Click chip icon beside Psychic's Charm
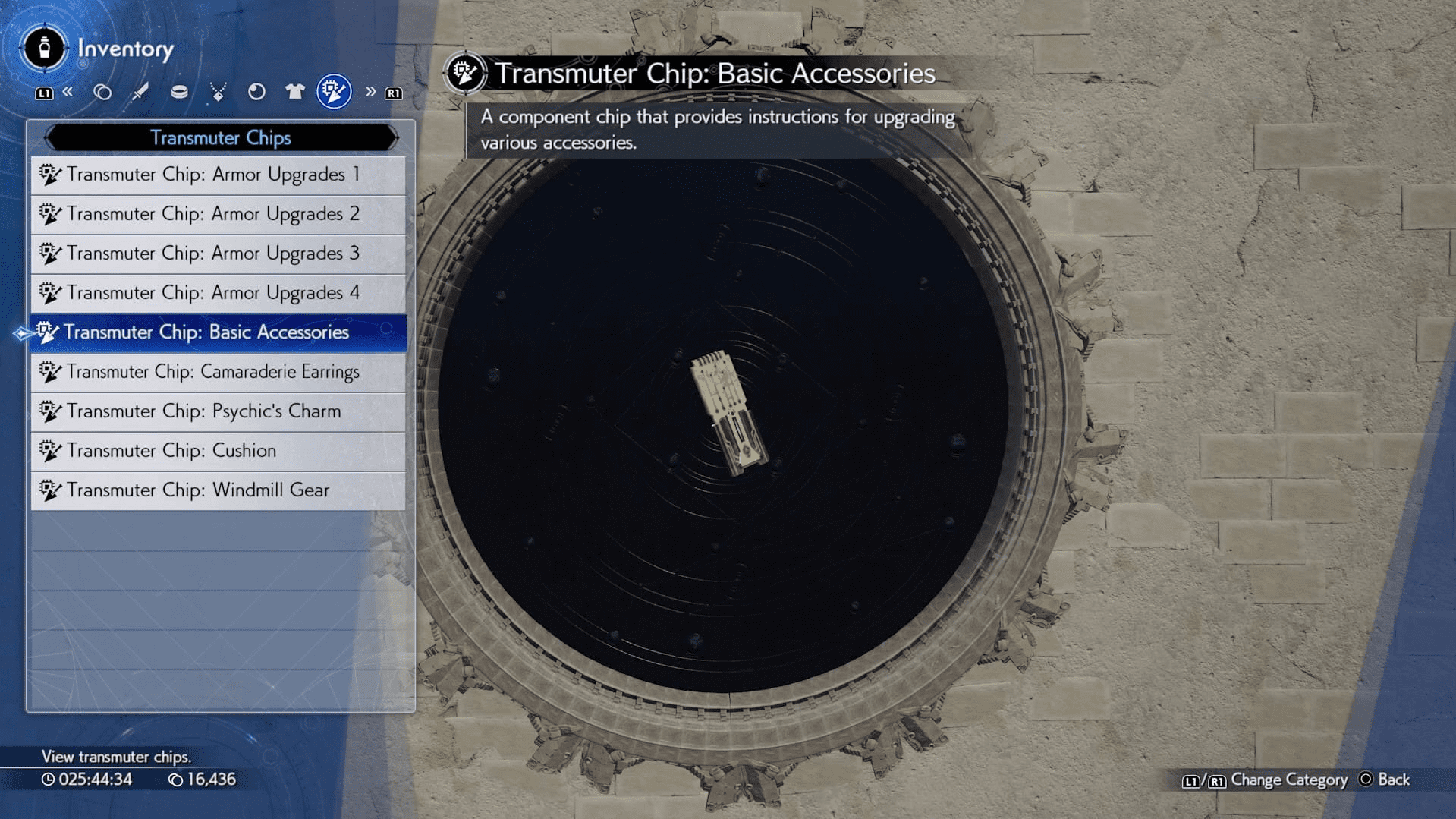The image size is (1456, 819). click(x=50, y=411)
